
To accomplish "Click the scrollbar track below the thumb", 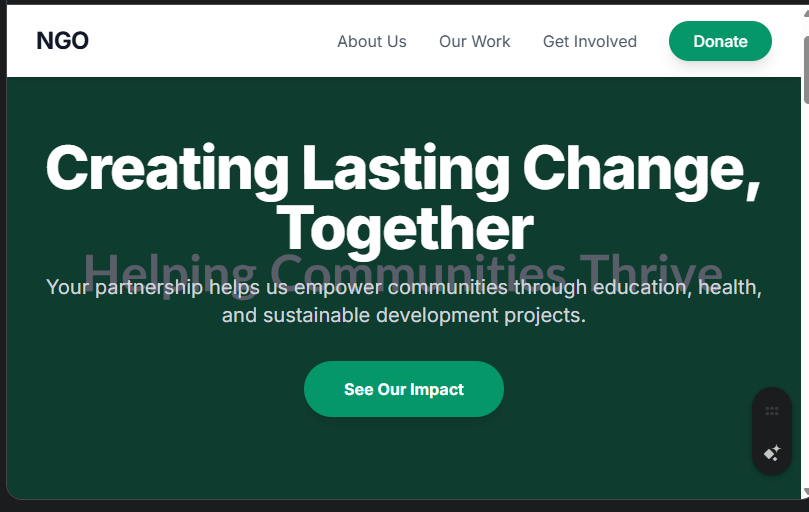I will [x=805, y=300].
